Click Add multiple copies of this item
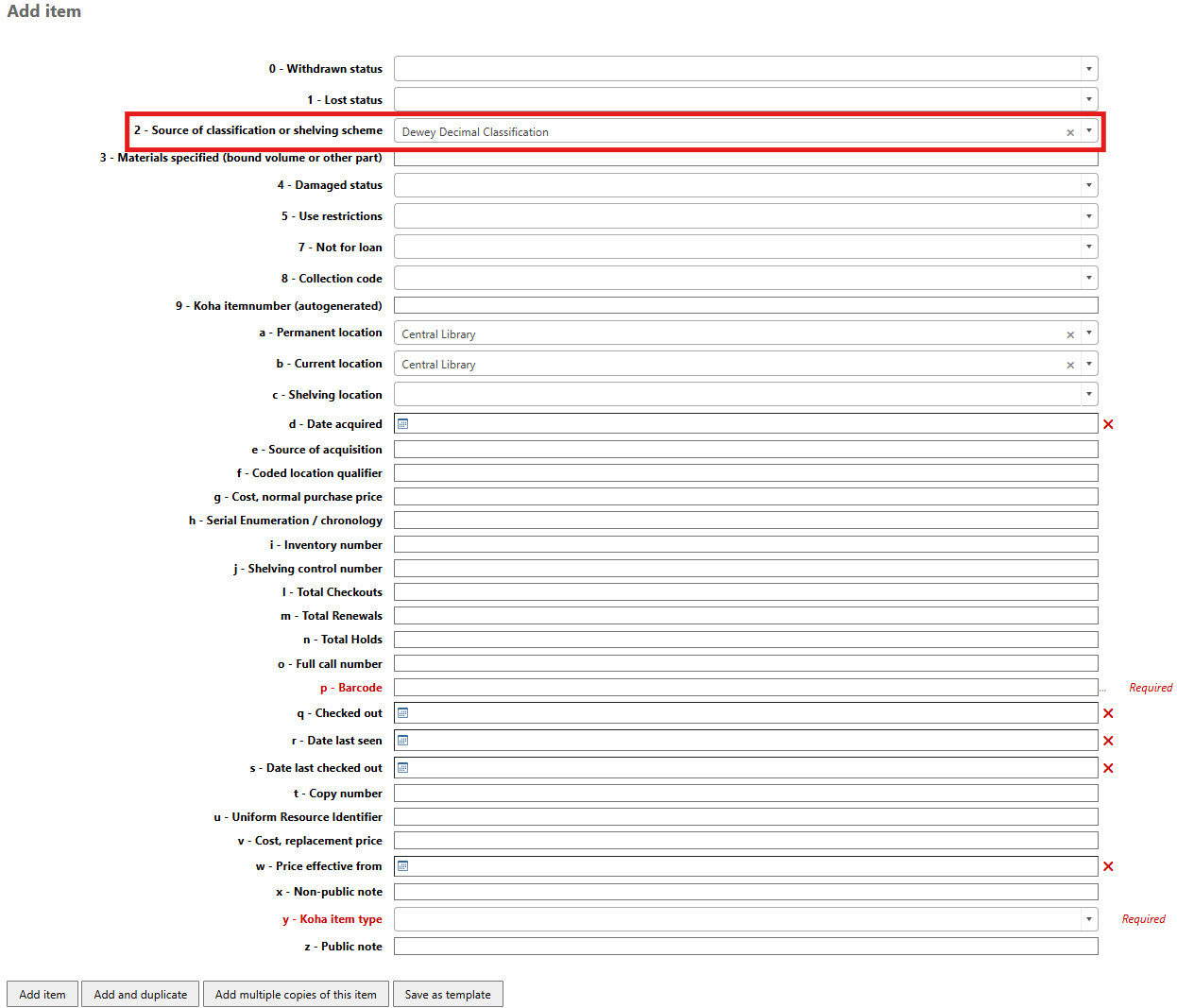This screenshot has width=1177, height=1008. pyautogui.click(x=296, y=994)
